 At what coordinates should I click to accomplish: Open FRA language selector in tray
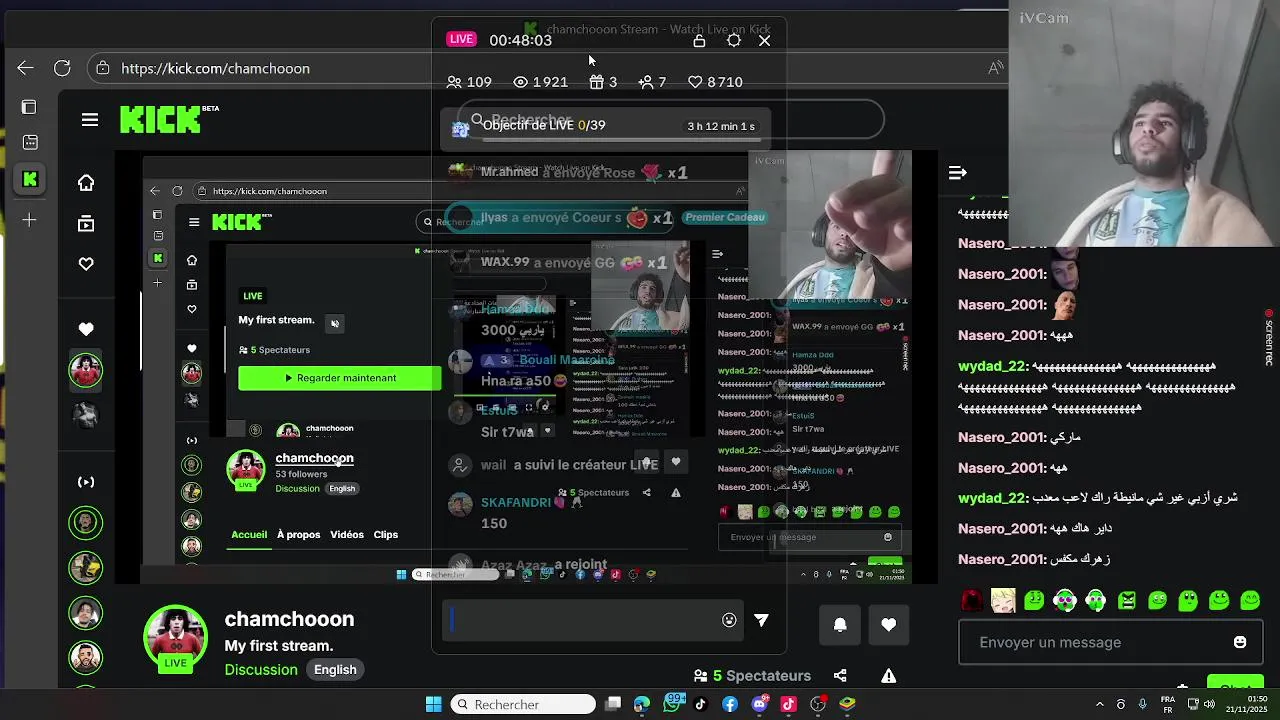click(x=1167, y=704)
